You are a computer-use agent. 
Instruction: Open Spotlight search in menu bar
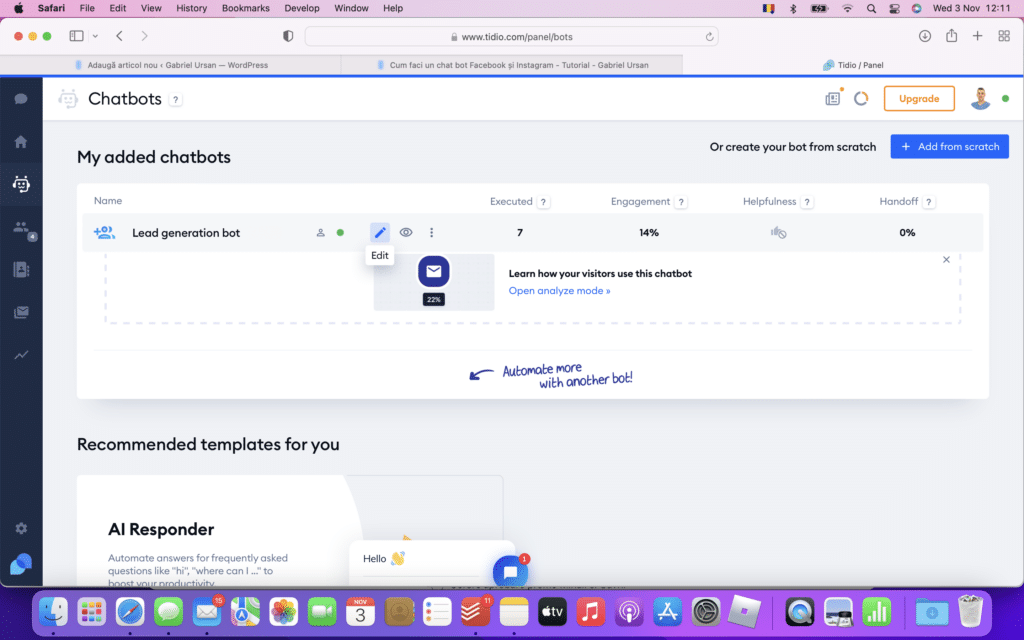[871, 8]
